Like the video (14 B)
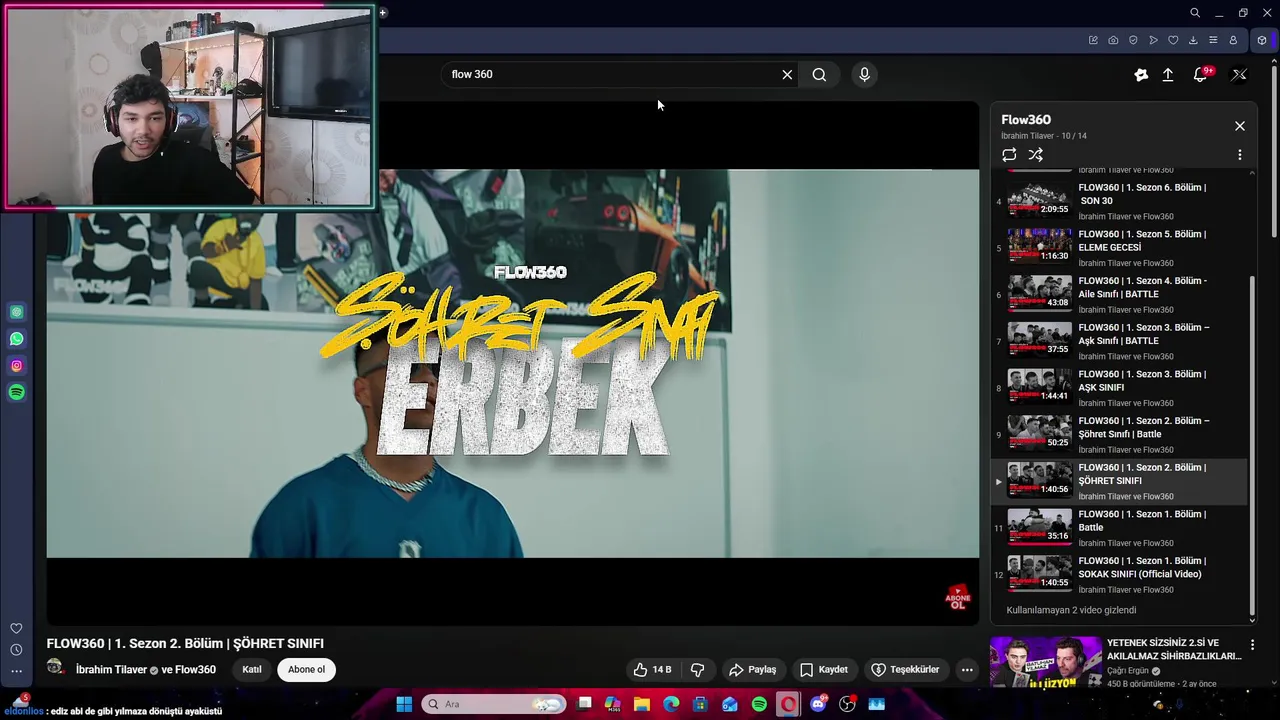 (652, 670)
